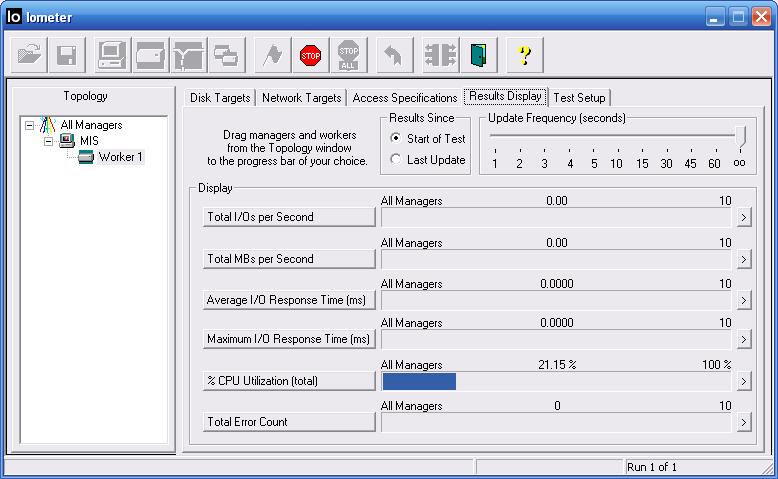The height and width of the screenshot is (479, 778).
Task: Open test configuration file icon
Action: (x=29, y=55)
